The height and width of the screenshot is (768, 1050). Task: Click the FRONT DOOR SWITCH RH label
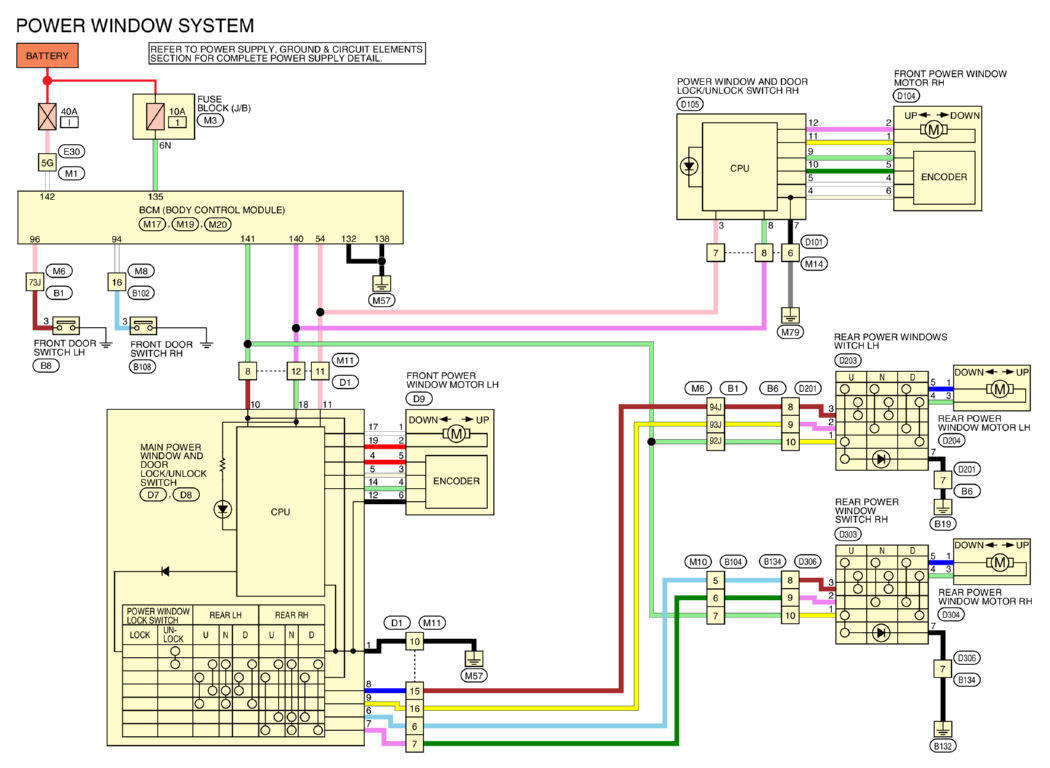coord(161,349)
